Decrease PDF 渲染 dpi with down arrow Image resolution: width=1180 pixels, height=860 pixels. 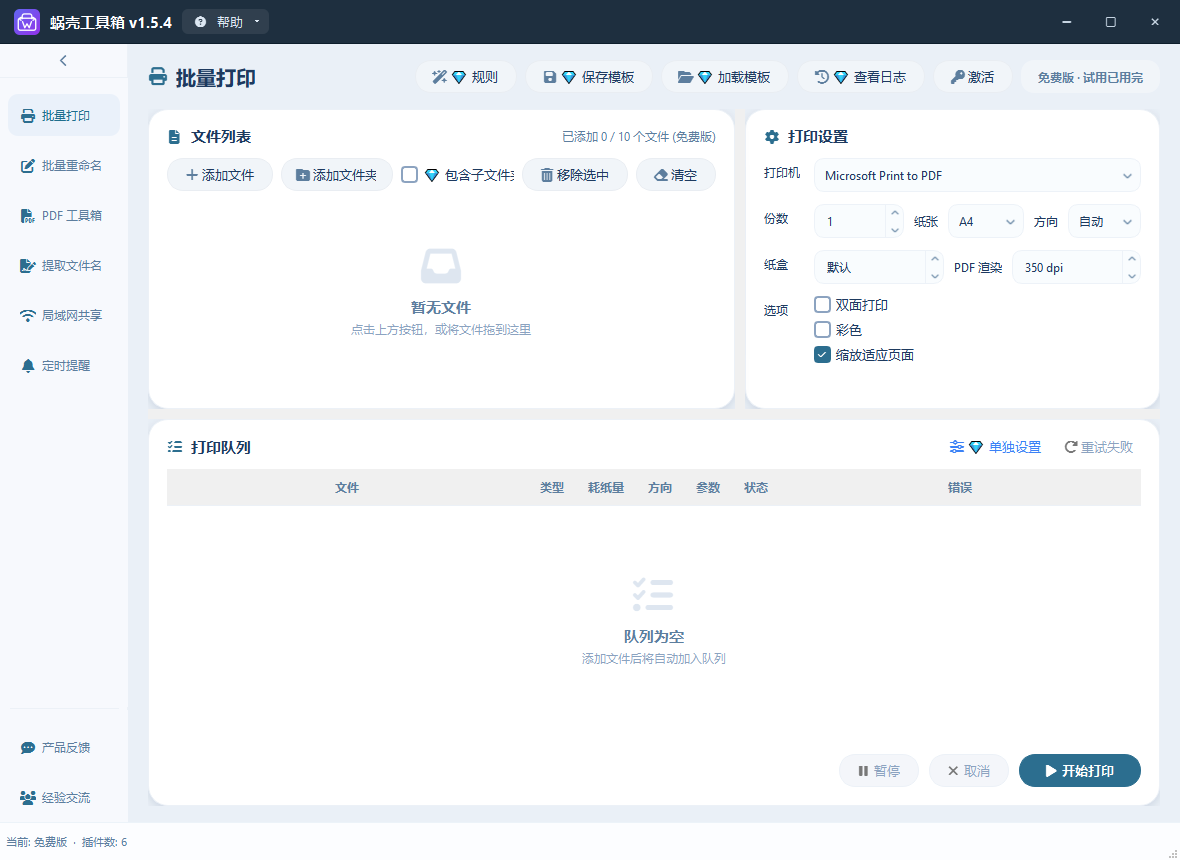[x=1132, y=275]
